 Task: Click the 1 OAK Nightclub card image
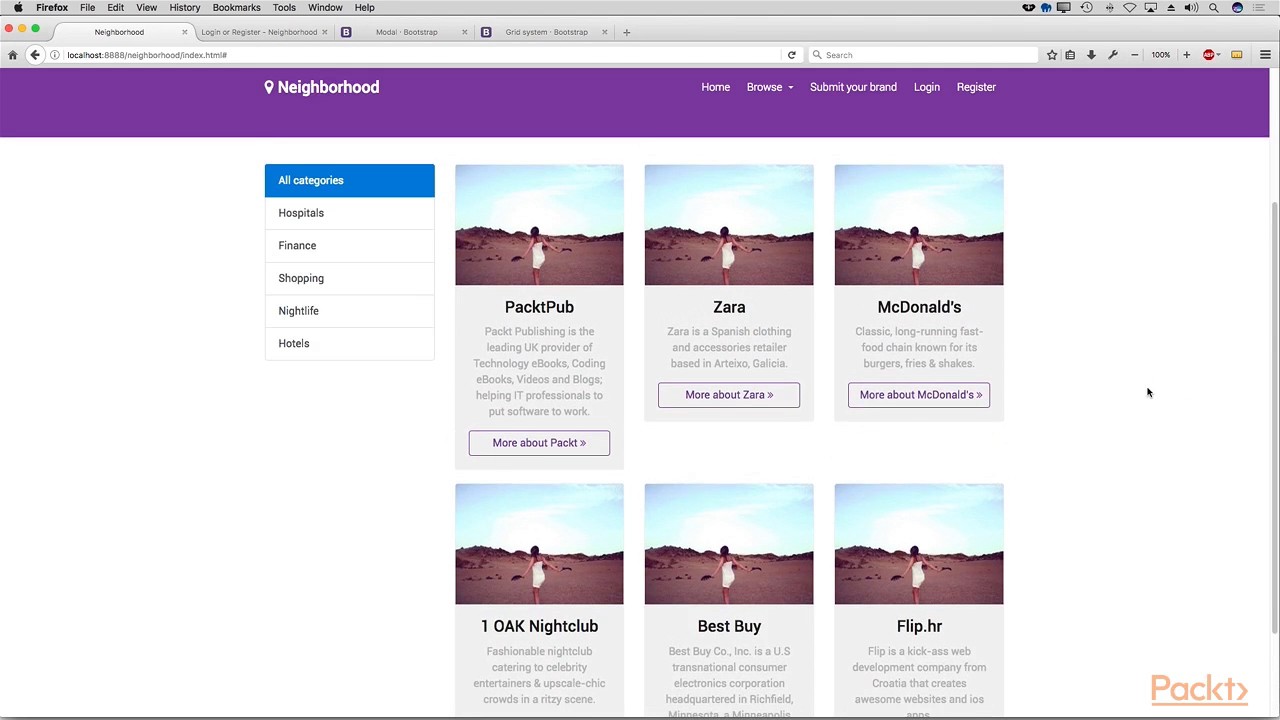tap(539, 544)
